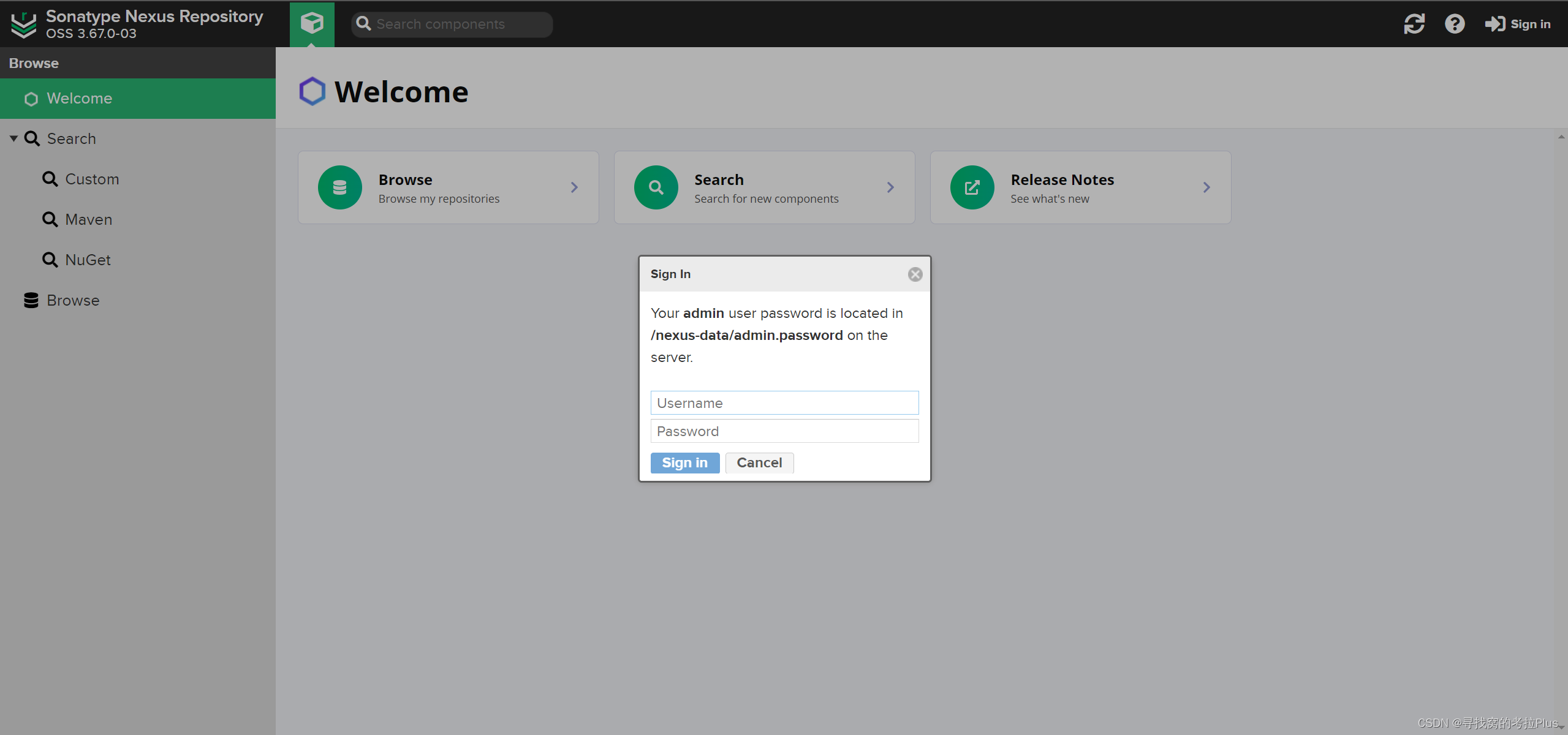Image resolution: width=1568 pixels, height=735 pixels.
Task: Click the Sonatype Nexus logo icon
Action: [x=24, y=24]
